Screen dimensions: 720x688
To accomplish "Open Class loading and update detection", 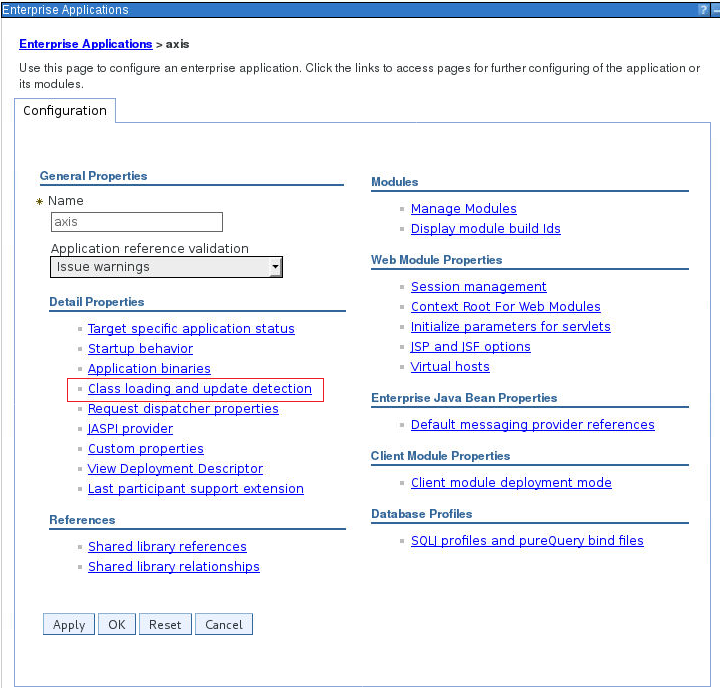I will pos(200,389).
